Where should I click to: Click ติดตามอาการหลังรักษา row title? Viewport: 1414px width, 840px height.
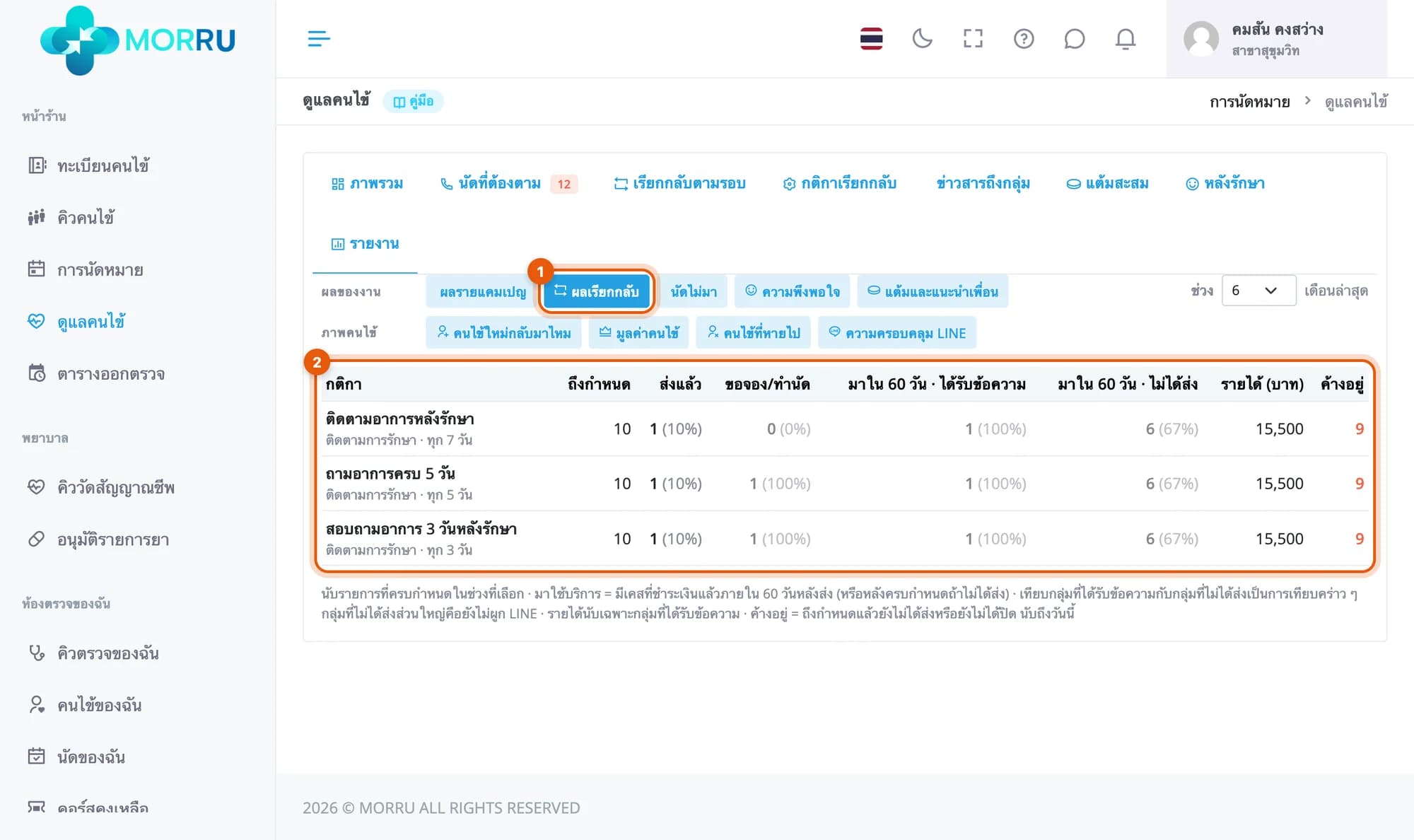point(400,419)
